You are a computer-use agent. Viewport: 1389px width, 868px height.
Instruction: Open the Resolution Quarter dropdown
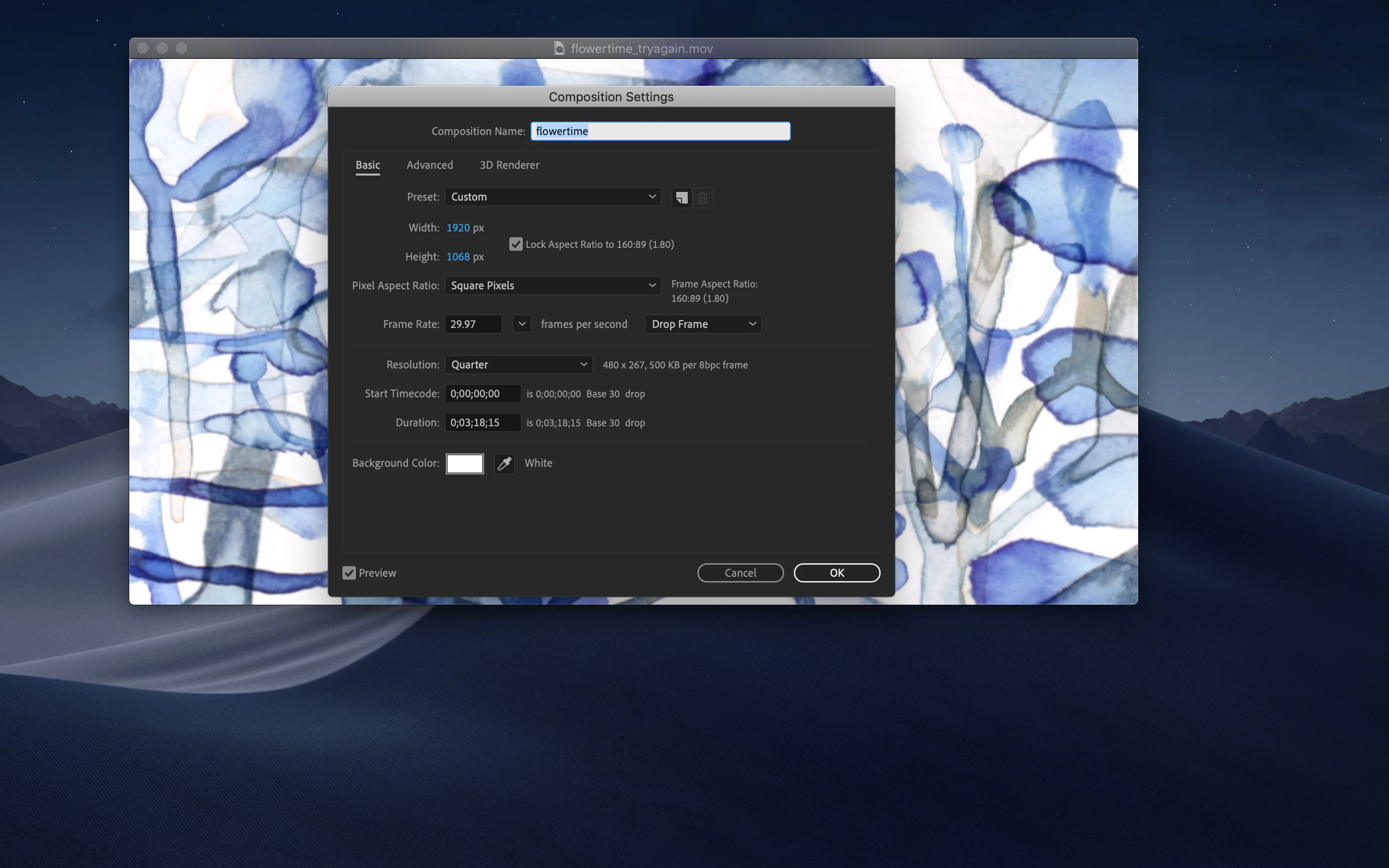[x=517, y=365]
